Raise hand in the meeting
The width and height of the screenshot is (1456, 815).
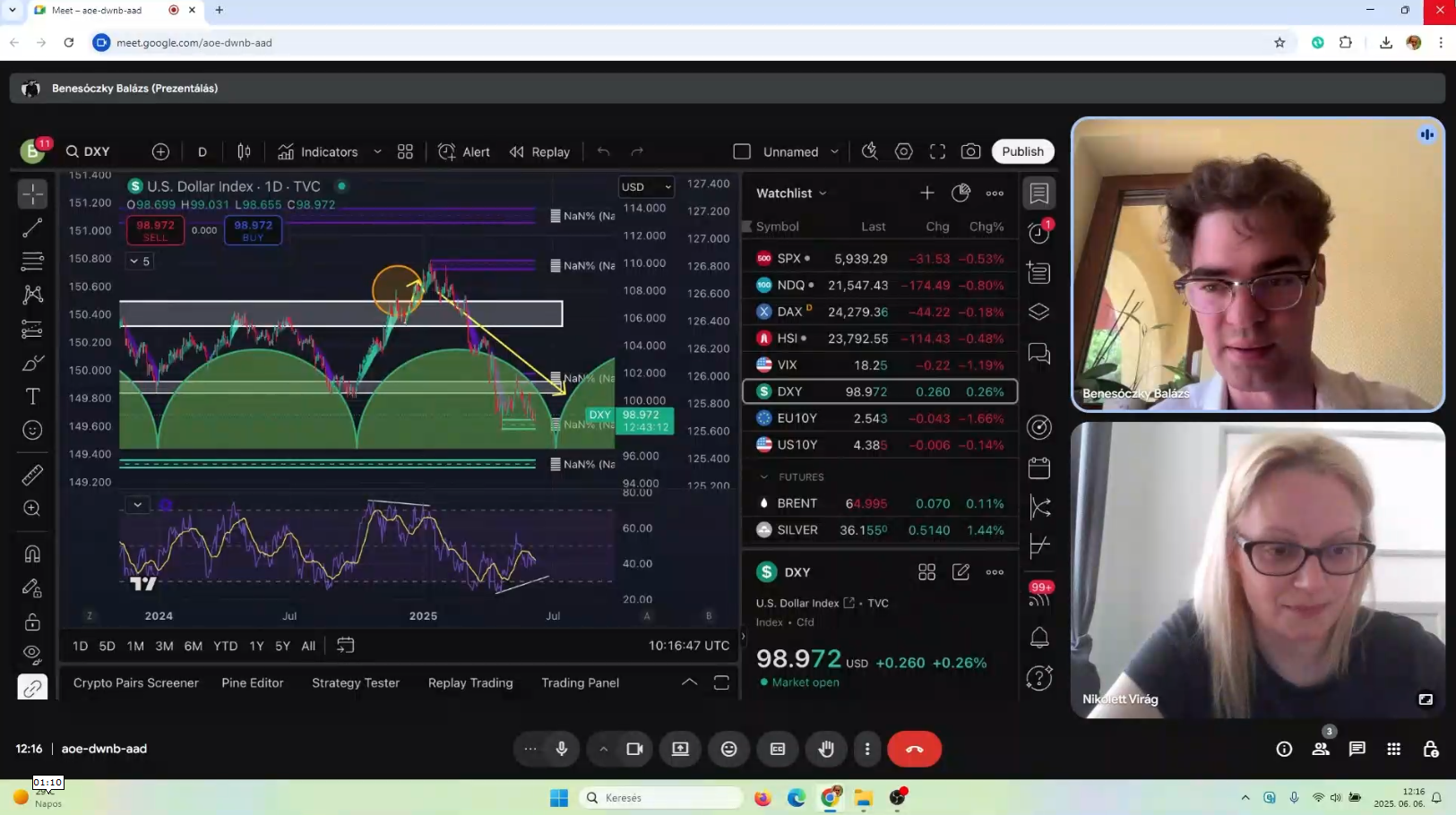826,749
